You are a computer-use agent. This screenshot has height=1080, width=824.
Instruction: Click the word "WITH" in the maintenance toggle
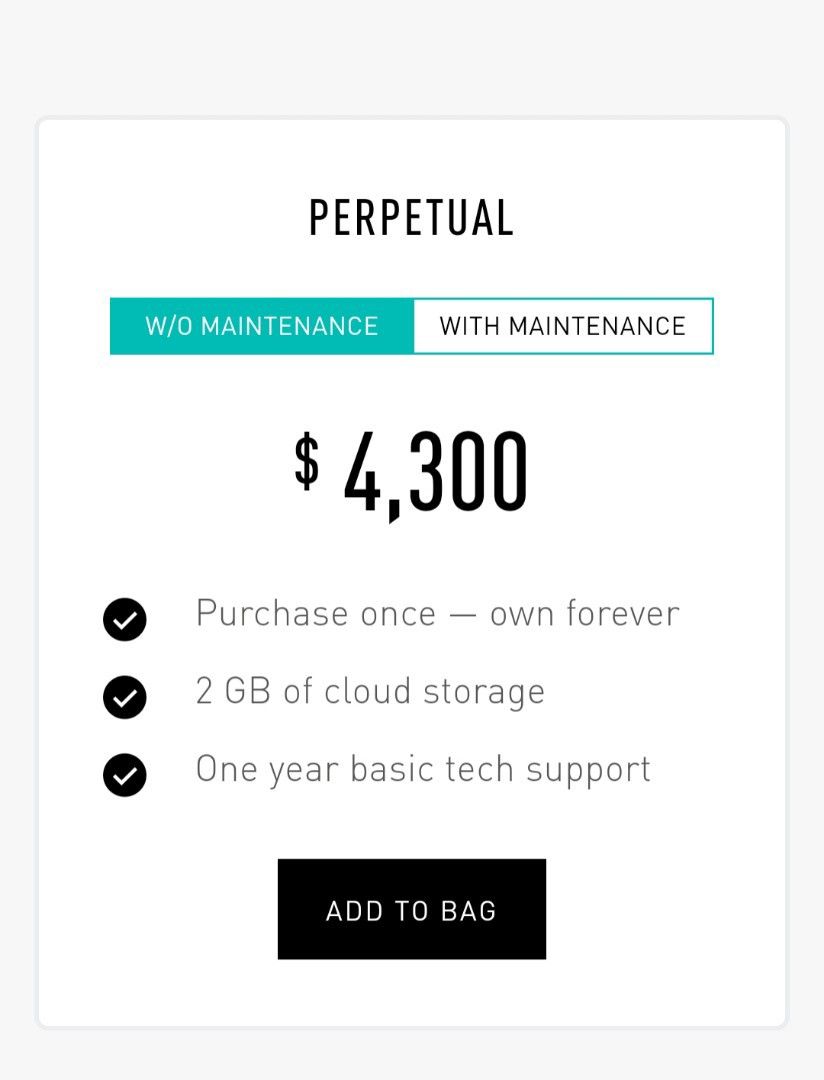[x=470, y=326]
